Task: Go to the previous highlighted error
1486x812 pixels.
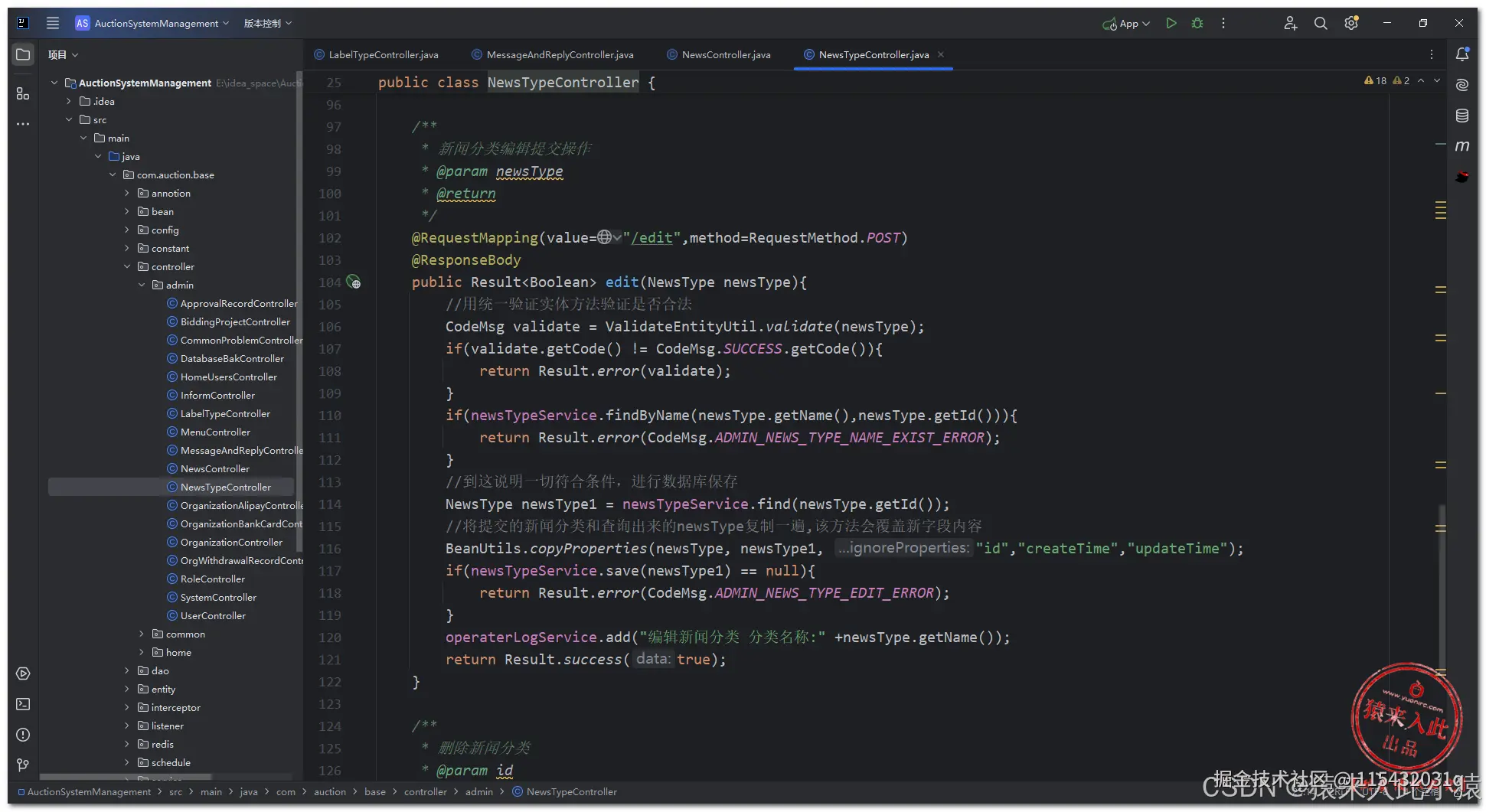Action: (x=1421, y=80)
